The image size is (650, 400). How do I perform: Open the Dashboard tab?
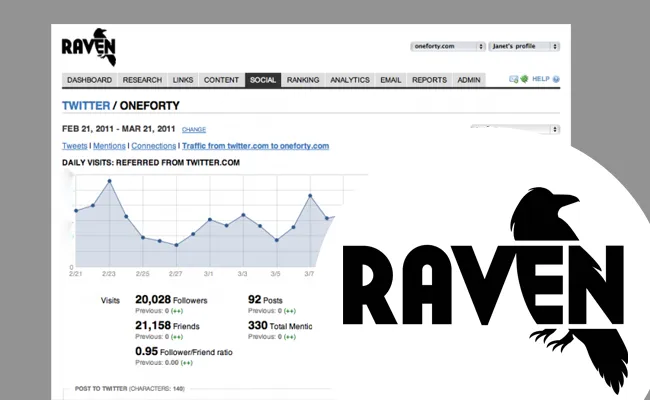click(90, 80)
